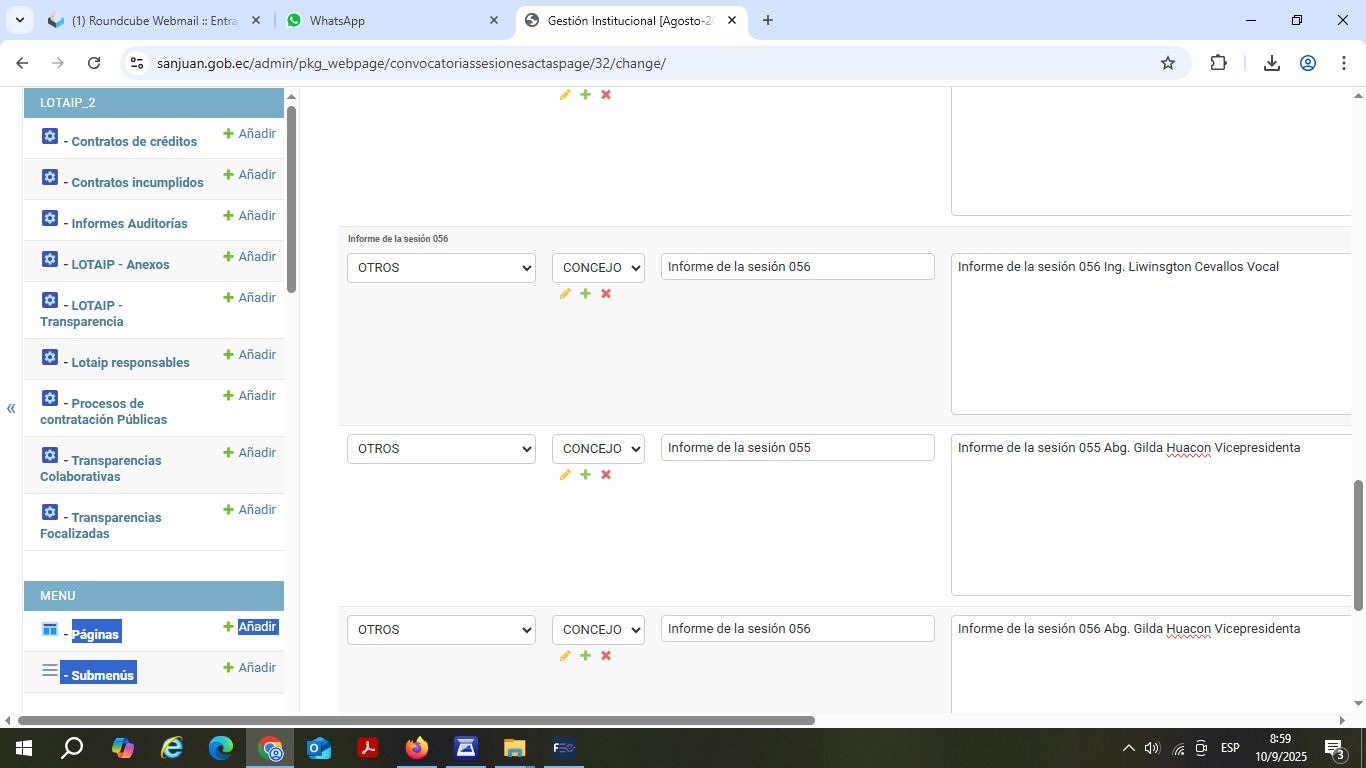Open the Chrome tab search chevron
This screenshot has height=768, width=1366.
[19, 20]
